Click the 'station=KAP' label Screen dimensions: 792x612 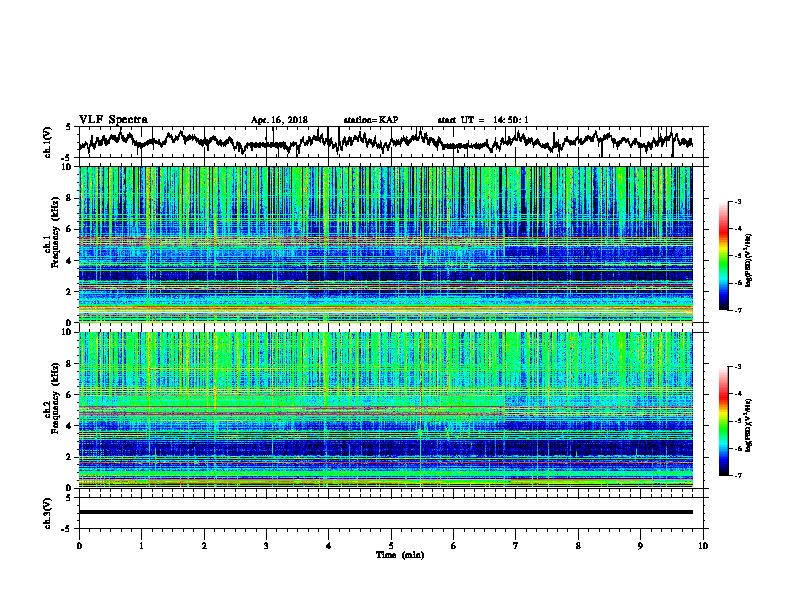(371, 120)
